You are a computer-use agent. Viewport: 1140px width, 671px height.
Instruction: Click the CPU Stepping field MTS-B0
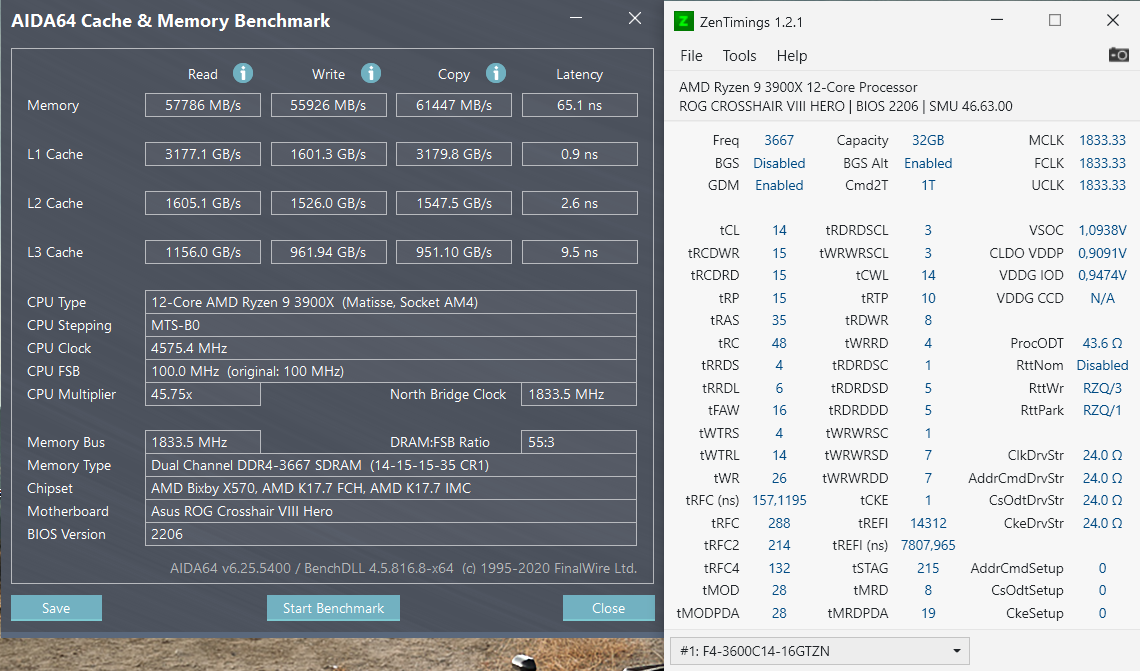click(x=390, y=325)
